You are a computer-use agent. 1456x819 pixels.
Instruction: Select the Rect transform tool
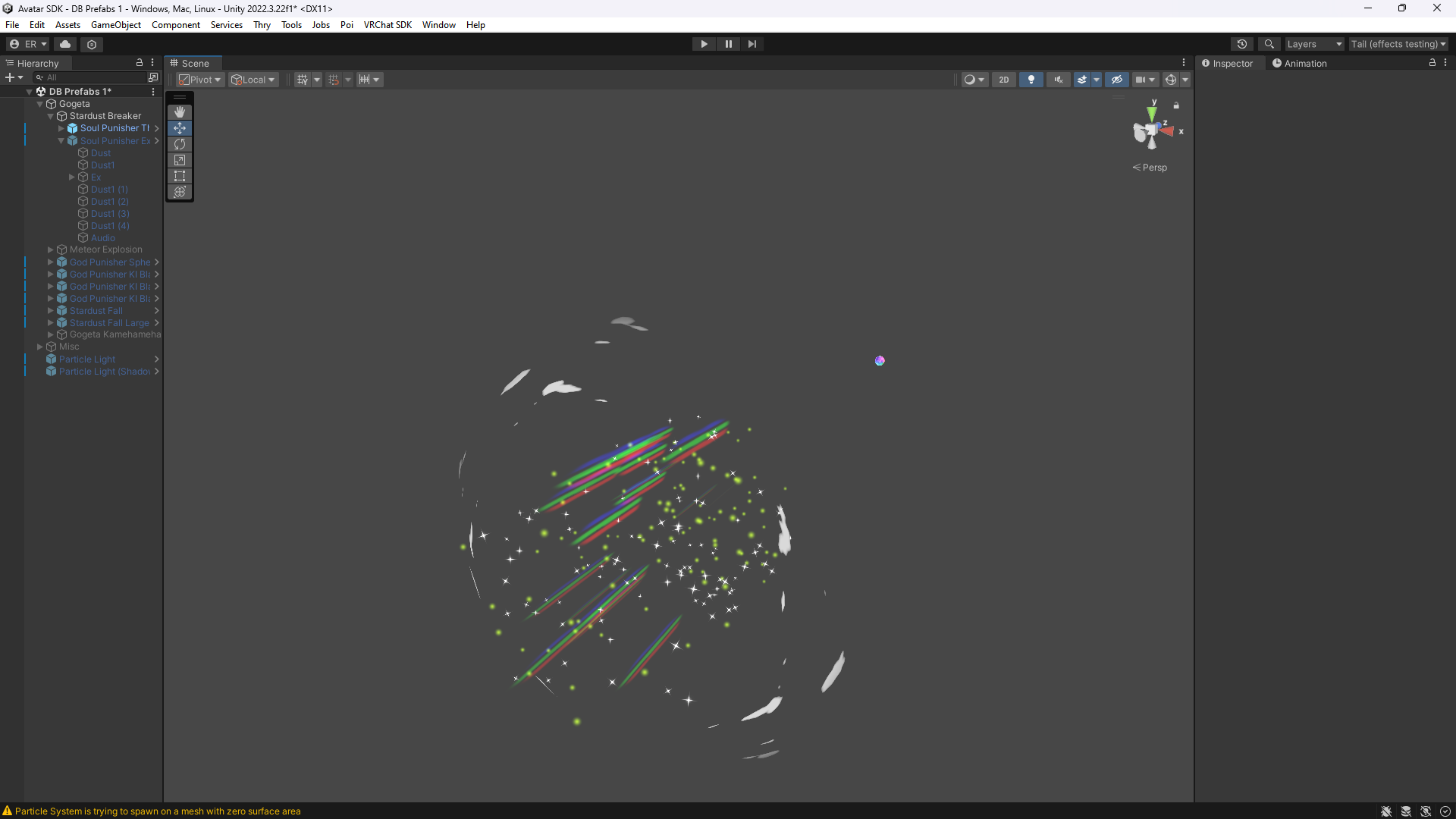click(x=180, y=176)
